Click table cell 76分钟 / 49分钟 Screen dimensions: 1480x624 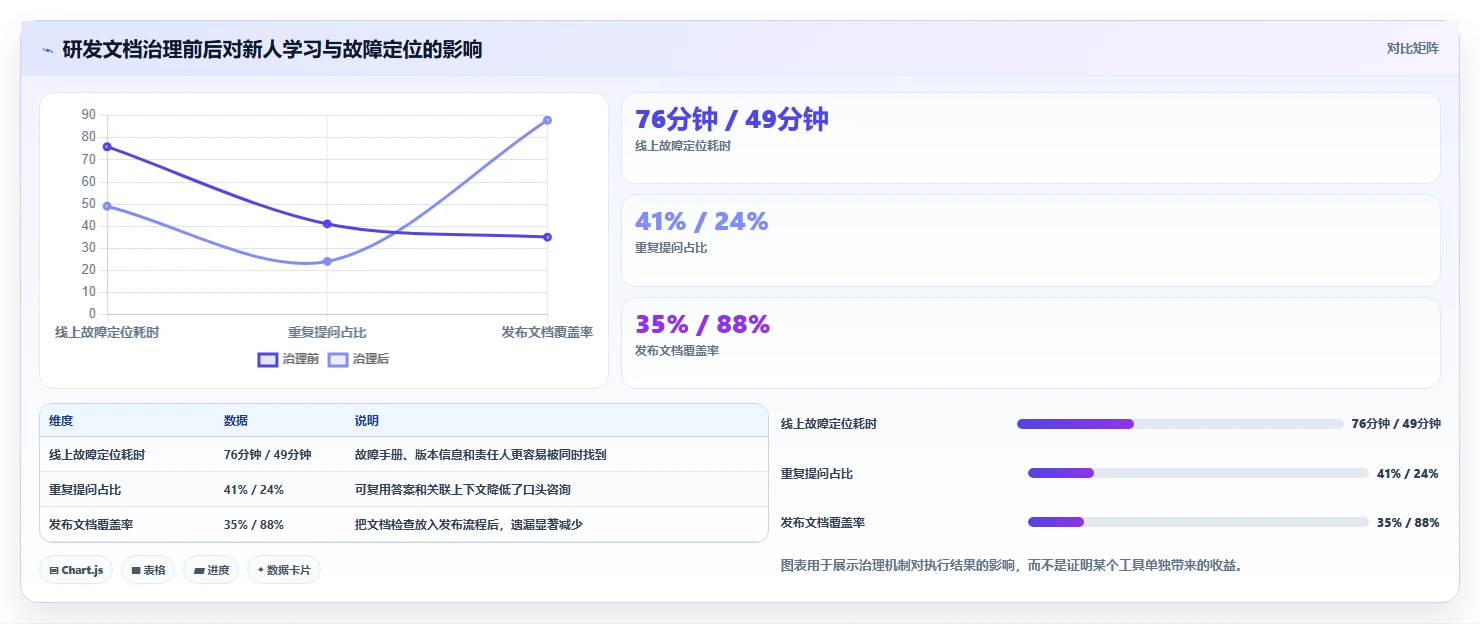(268, 455)
